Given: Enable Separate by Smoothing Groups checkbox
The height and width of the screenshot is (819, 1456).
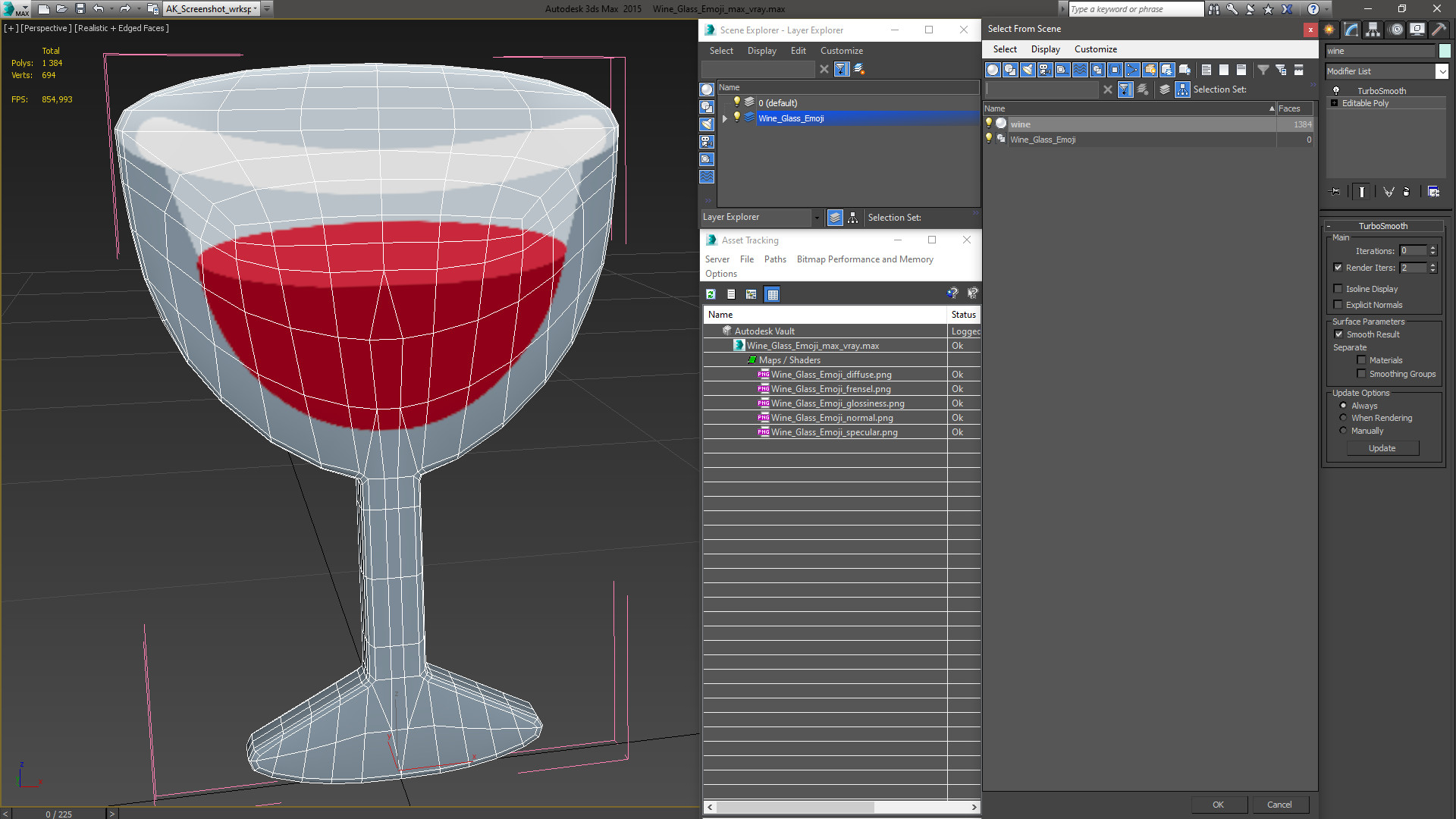Looking at the screenshot, I should (x=1361, y=374).
